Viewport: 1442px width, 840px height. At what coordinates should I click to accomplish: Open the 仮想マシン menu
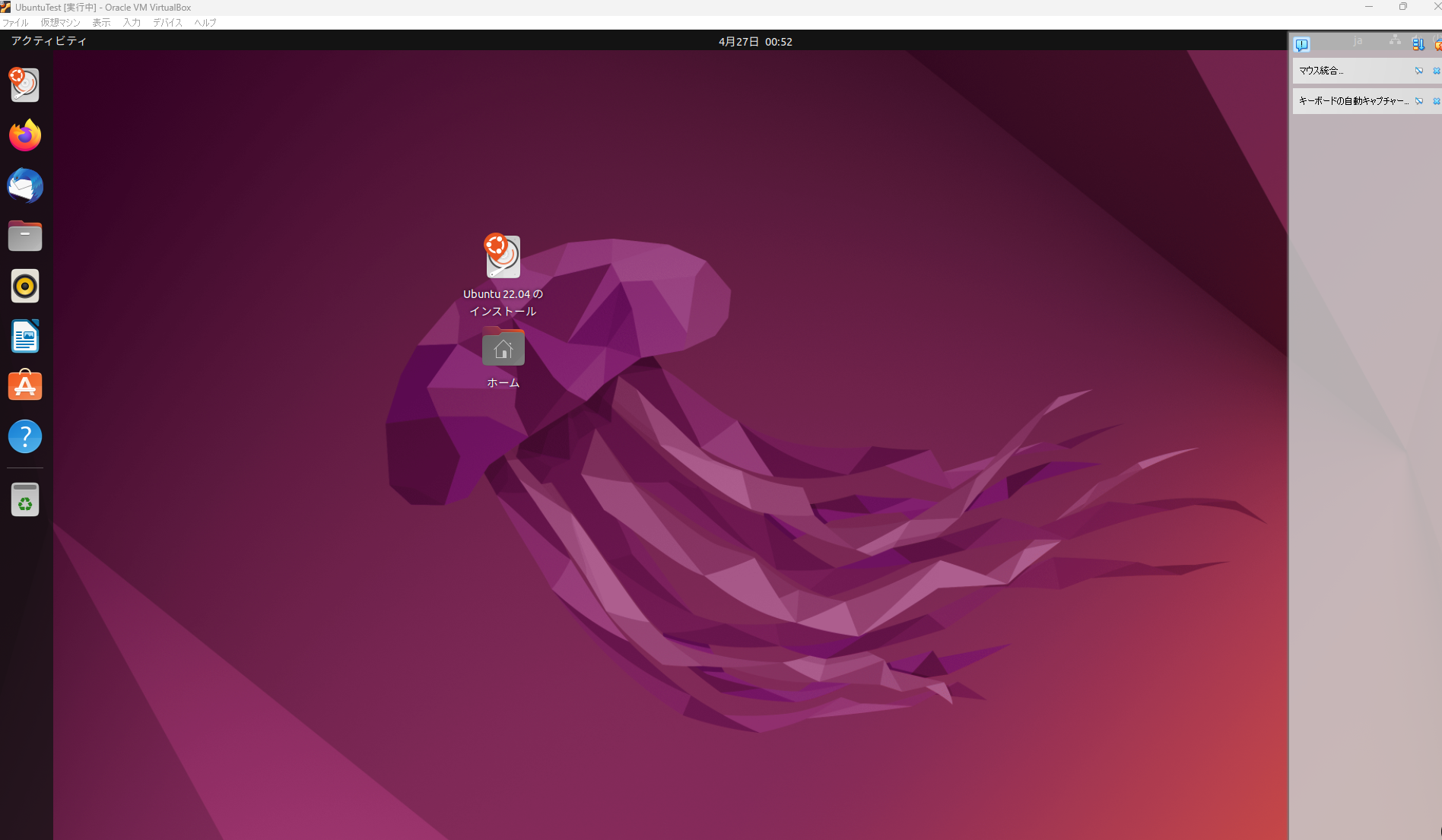pyautogui.click(x=60, y=22)
